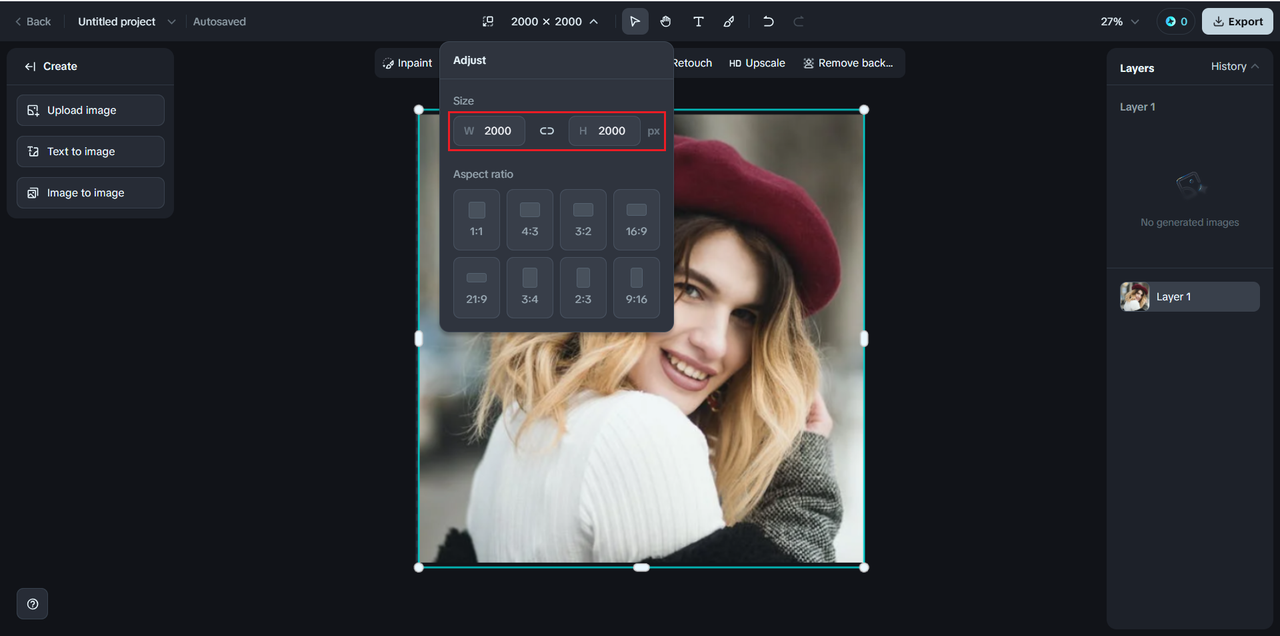Screen dimensions: 1280x636
Task: Click Upload image
Action: pos(91,110)
